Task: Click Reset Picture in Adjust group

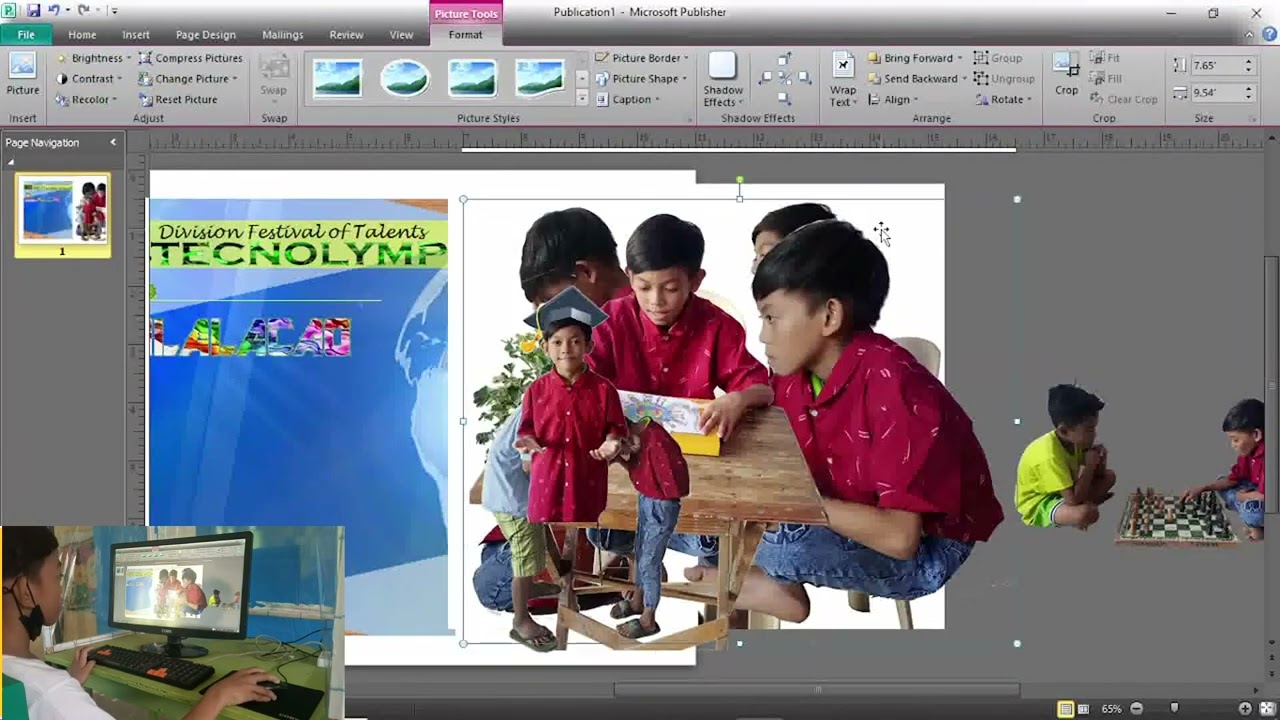Action: tap(178, 99)
